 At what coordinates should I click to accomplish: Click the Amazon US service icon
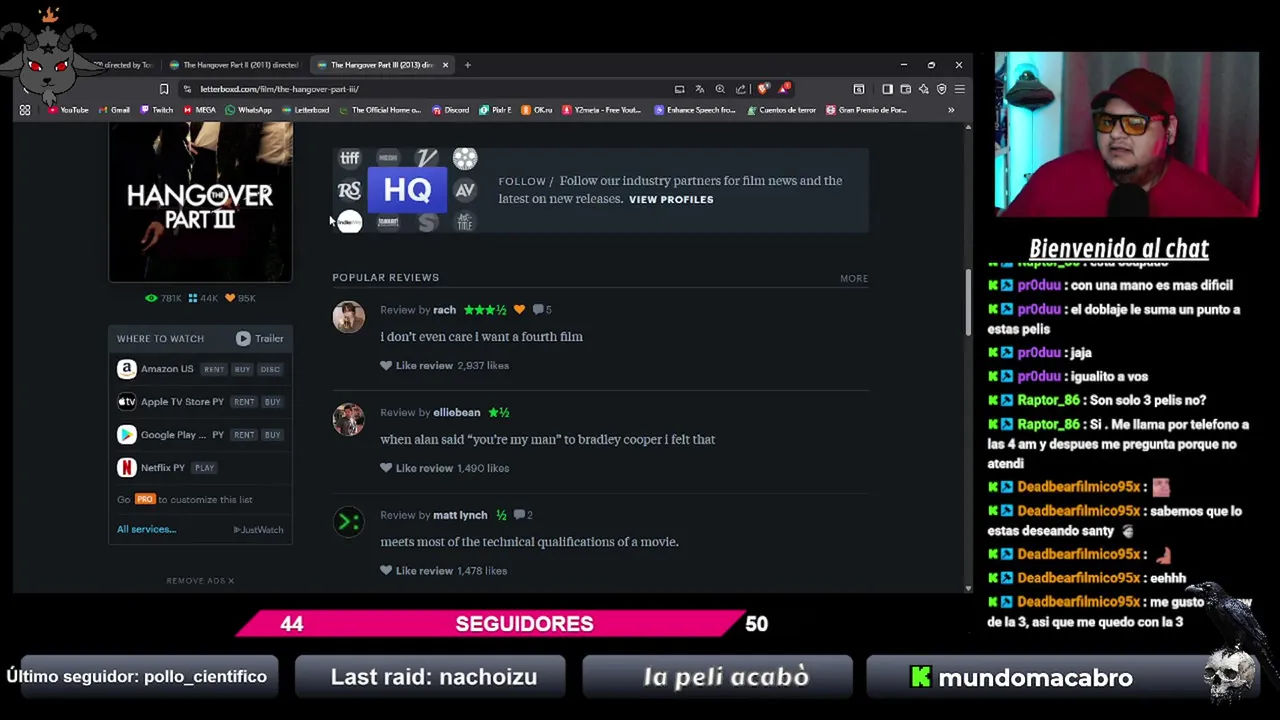[126, 369]
